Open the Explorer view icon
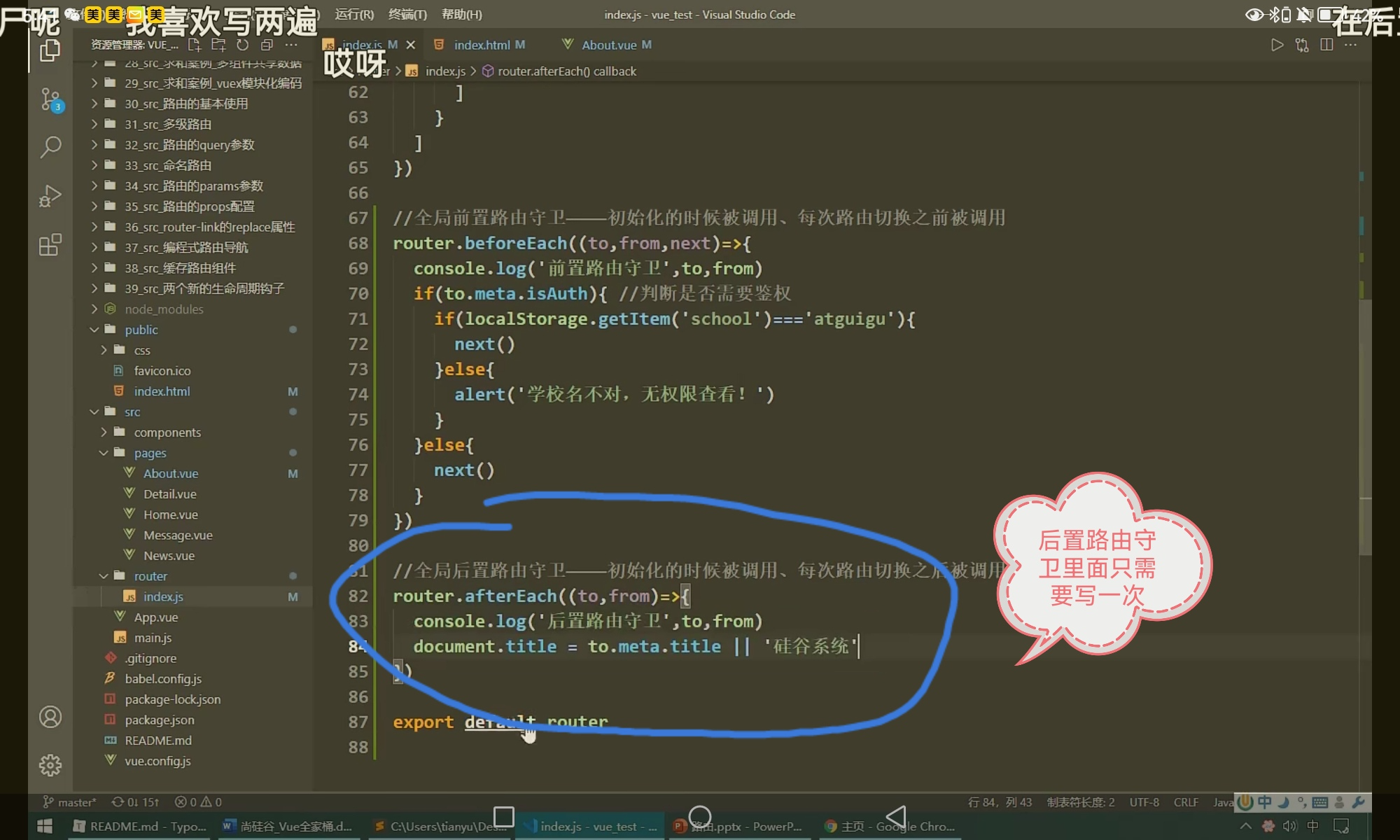Screen dimensions: 1400x840 (x=50, y=50)
